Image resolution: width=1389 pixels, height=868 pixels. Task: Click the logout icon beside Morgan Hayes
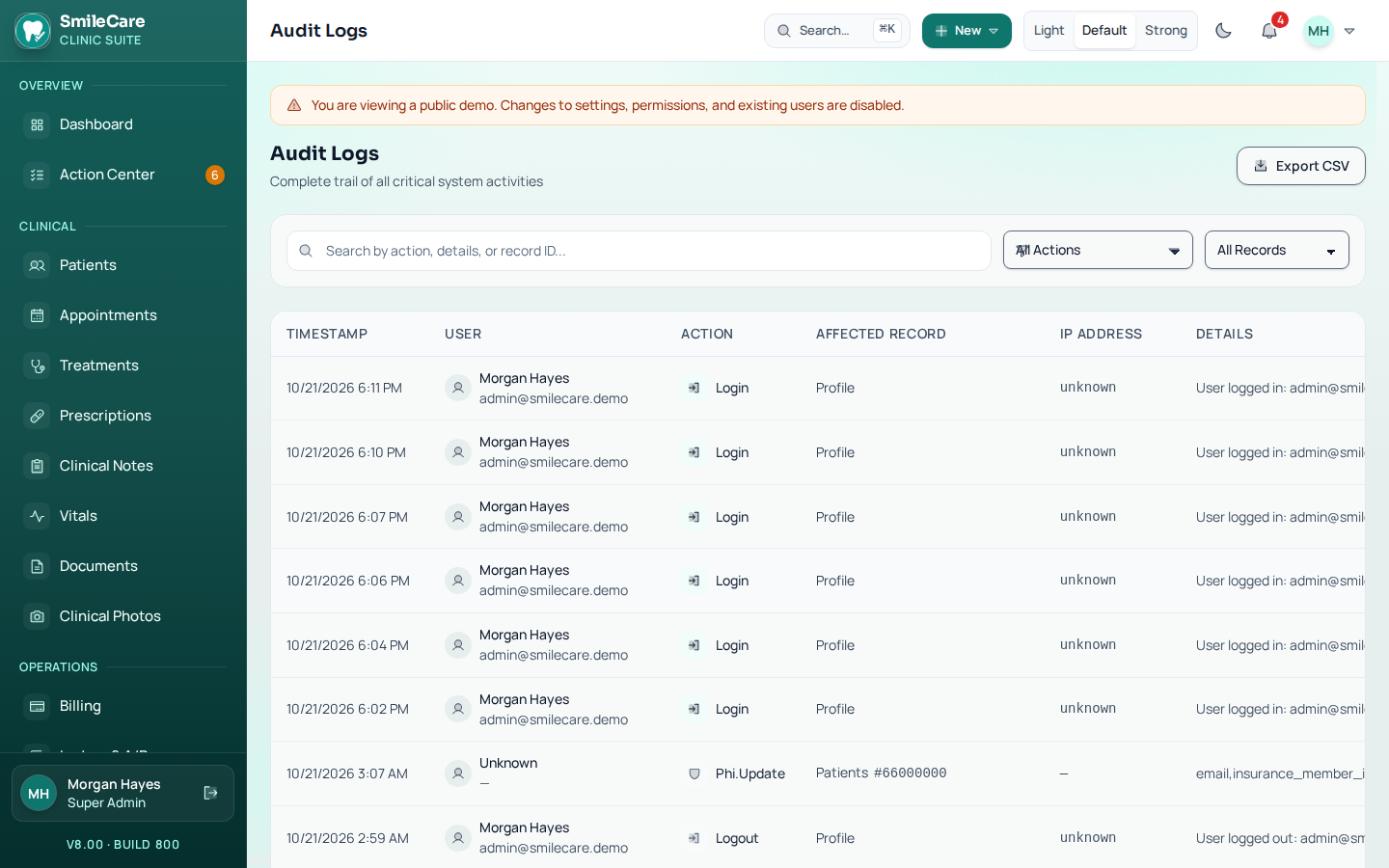[x=210, y=793]
